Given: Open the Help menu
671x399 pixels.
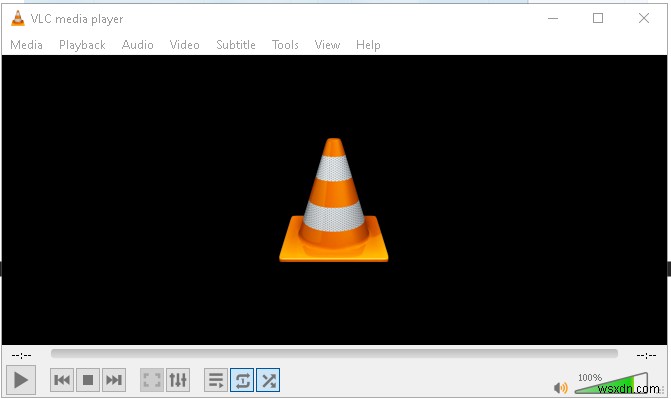Looking at the screenshot, I should 368,45.
